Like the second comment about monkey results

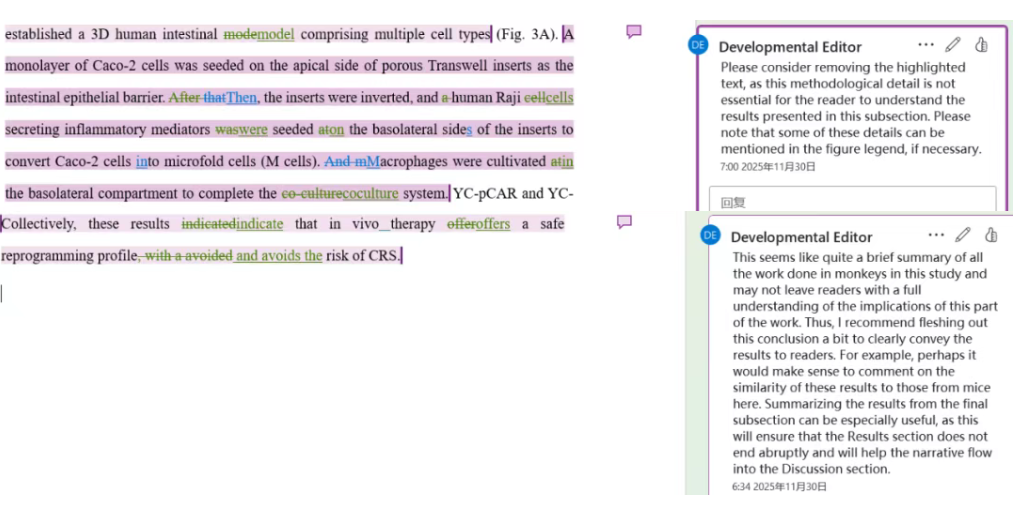click(991, 235)
